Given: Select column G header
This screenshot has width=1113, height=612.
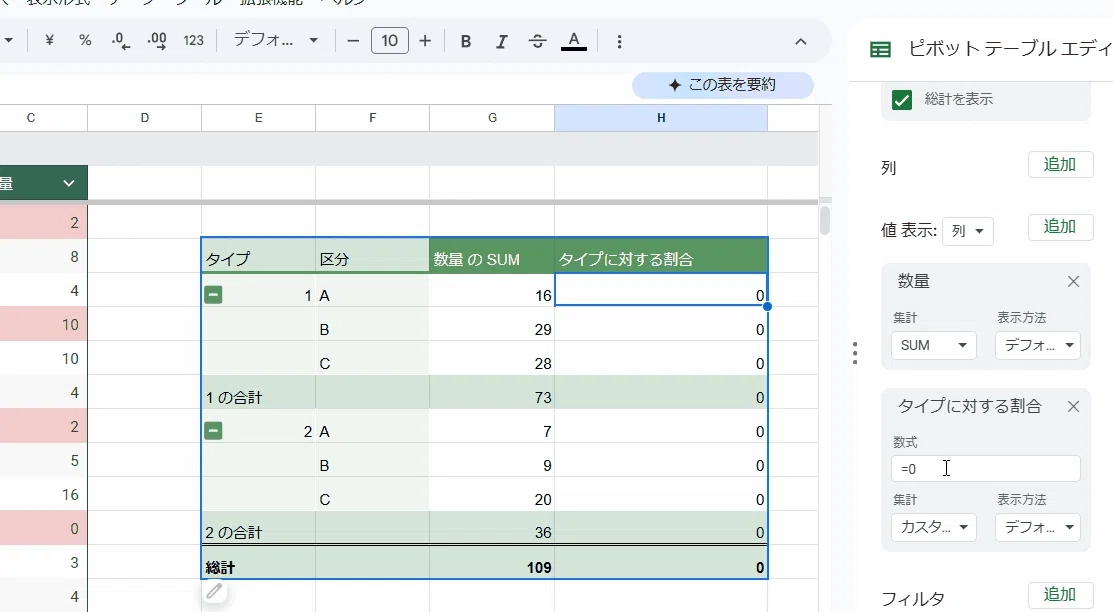Looking at the screenshot, I should pos(492,118).
